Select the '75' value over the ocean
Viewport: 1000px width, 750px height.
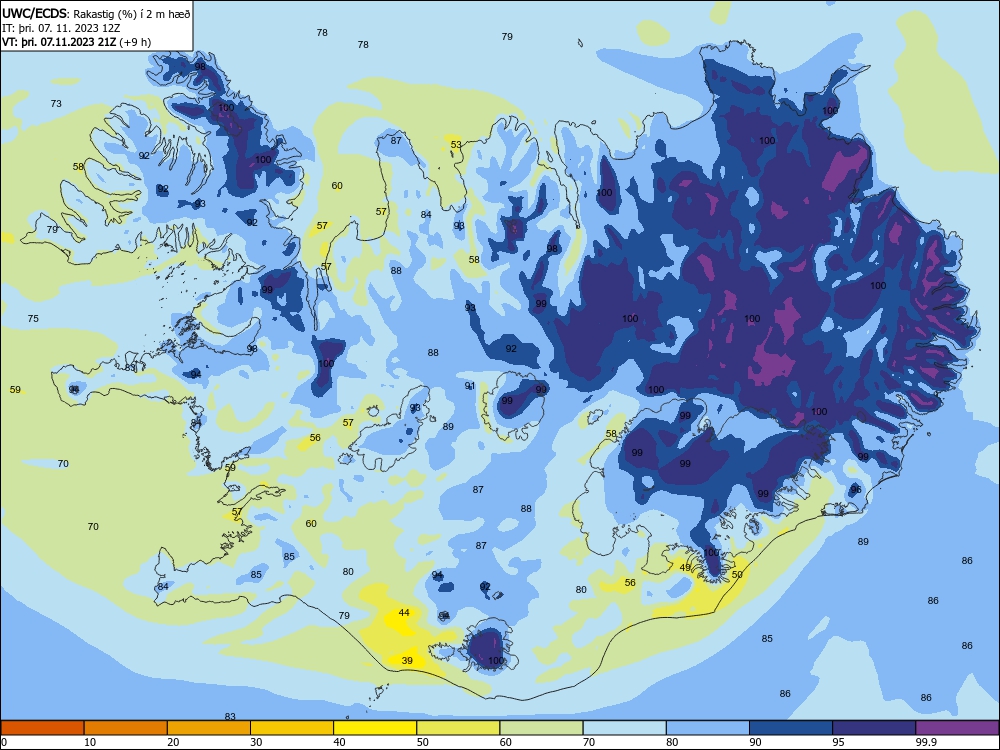(x=33, y=318)
